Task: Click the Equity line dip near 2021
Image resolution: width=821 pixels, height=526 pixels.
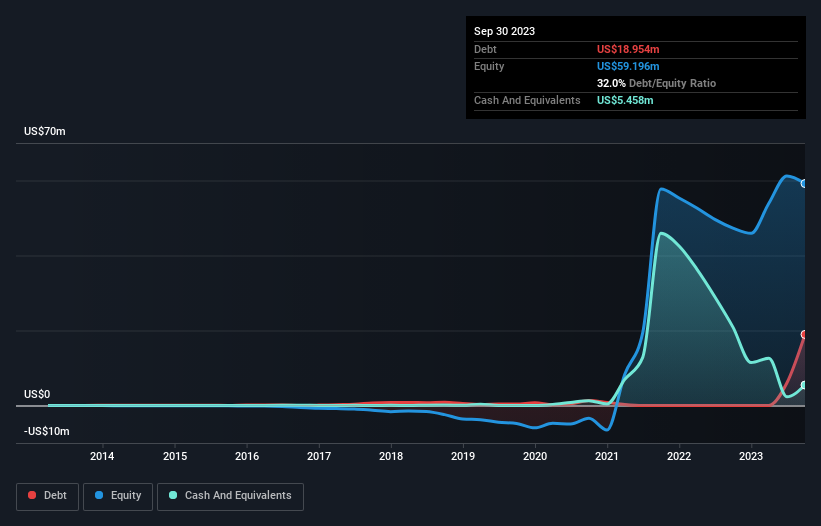Action: tap(607, 430)
